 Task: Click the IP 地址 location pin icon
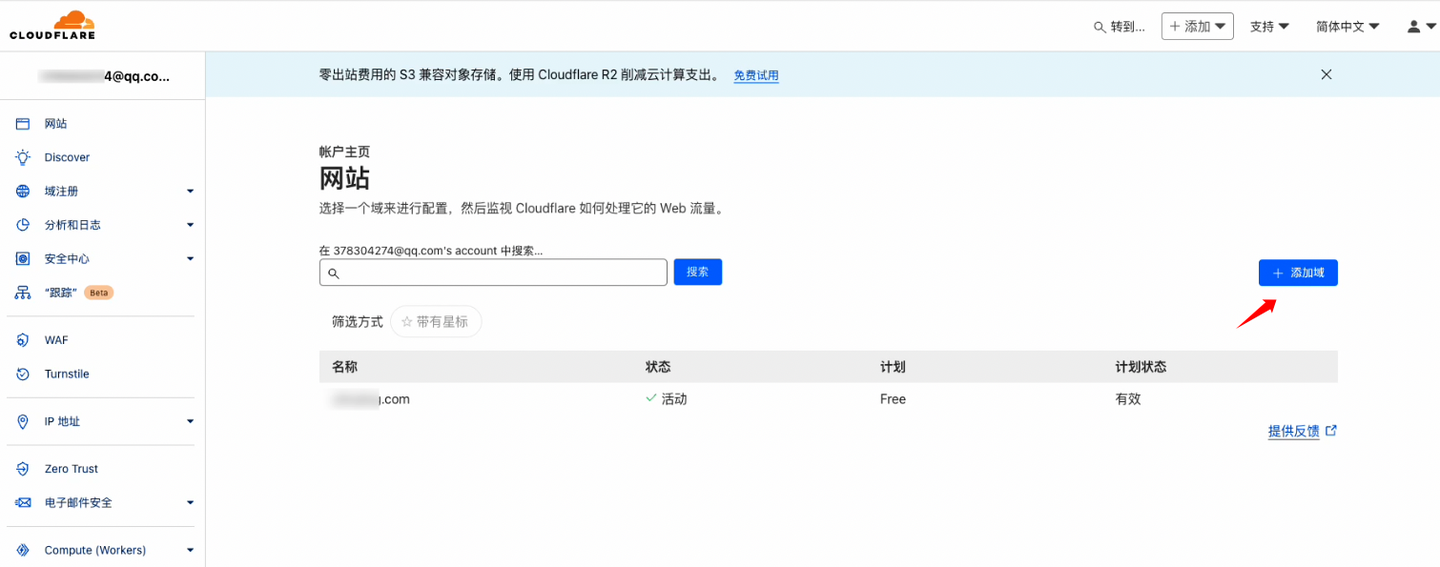23,422
